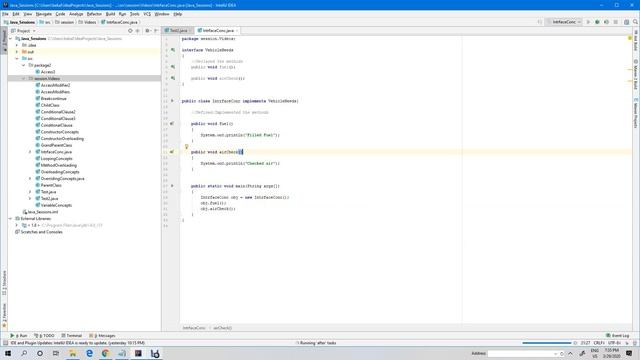Click the Build project hammer icon
640x360 pixels.
tap(540, 22)
